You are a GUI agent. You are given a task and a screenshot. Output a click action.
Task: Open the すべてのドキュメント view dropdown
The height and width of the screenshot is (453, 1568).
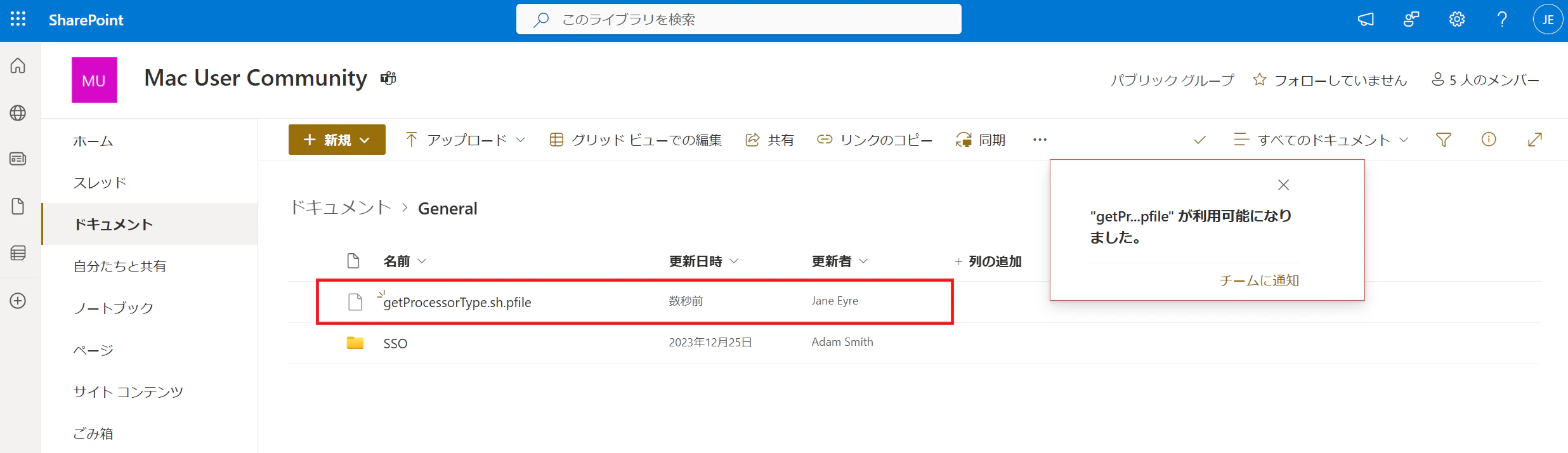[x=1321, y=140]
